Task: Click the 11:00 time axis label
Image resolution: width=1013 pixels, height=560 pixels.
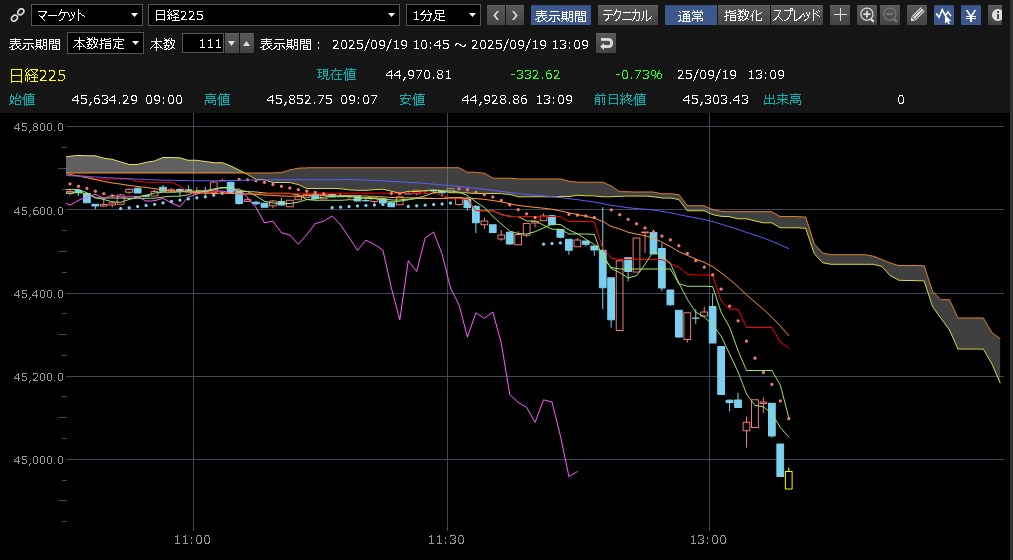Action: click(x=192, y=540)
